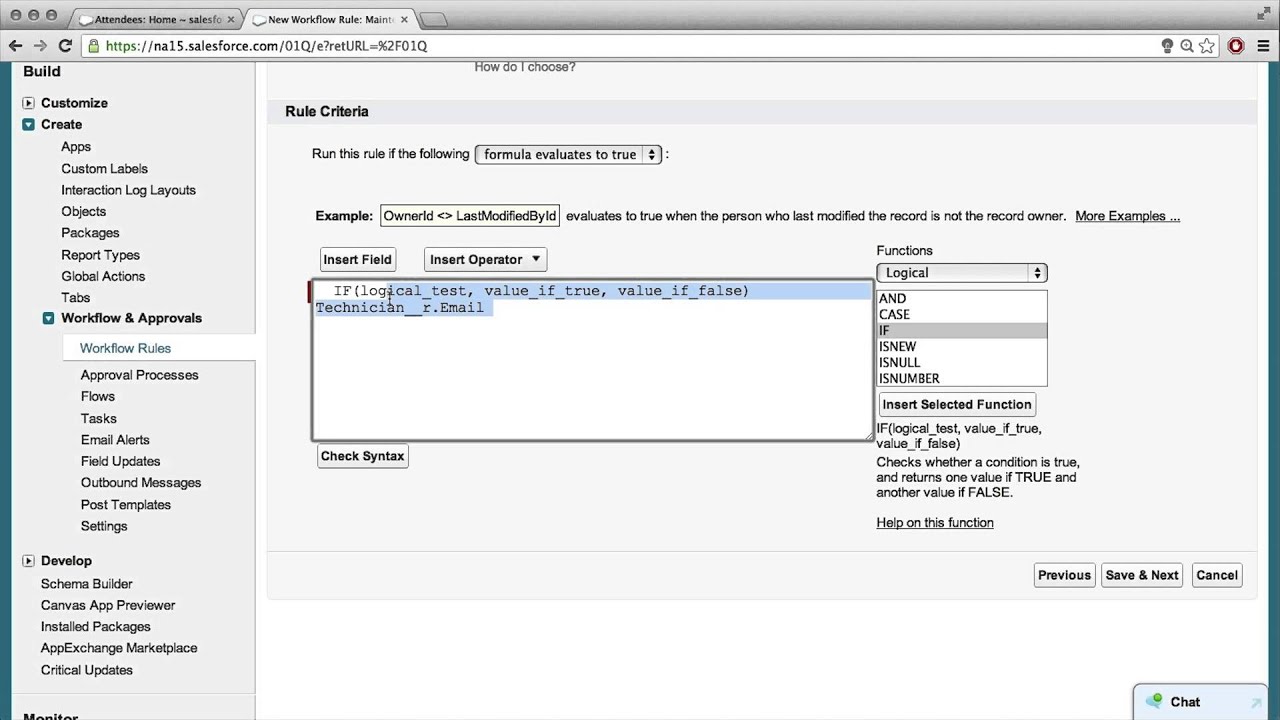Open AppExchange Marketplace in sidebar
Screen dimensions: 1280x720
pyautogui.click(x=119, y=648)
